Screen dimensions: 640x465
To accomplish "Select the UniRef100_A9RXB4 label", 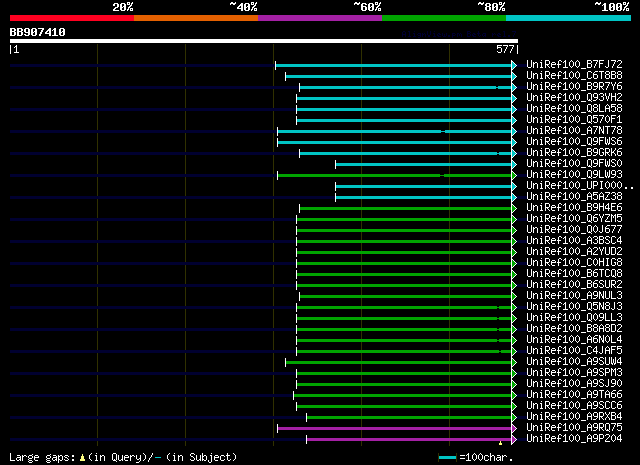I will [x=574, y=417].
